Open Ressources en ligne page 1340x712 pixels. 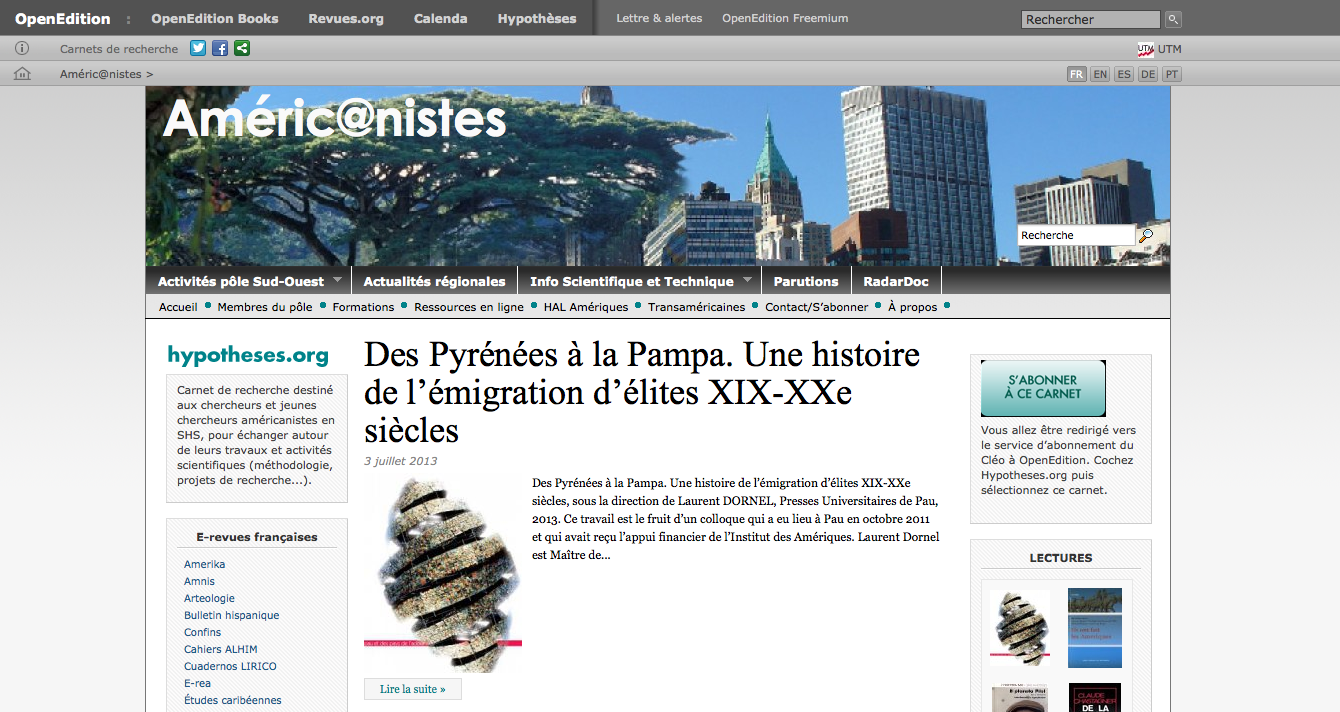(469, 307)
